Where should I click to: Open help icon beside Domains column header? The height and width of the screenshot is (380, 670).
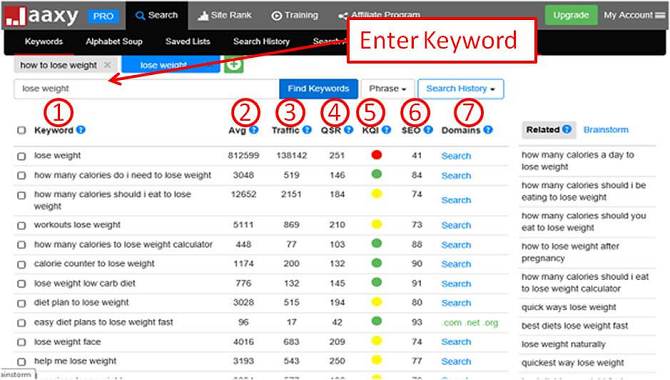(x=488, y=130)
